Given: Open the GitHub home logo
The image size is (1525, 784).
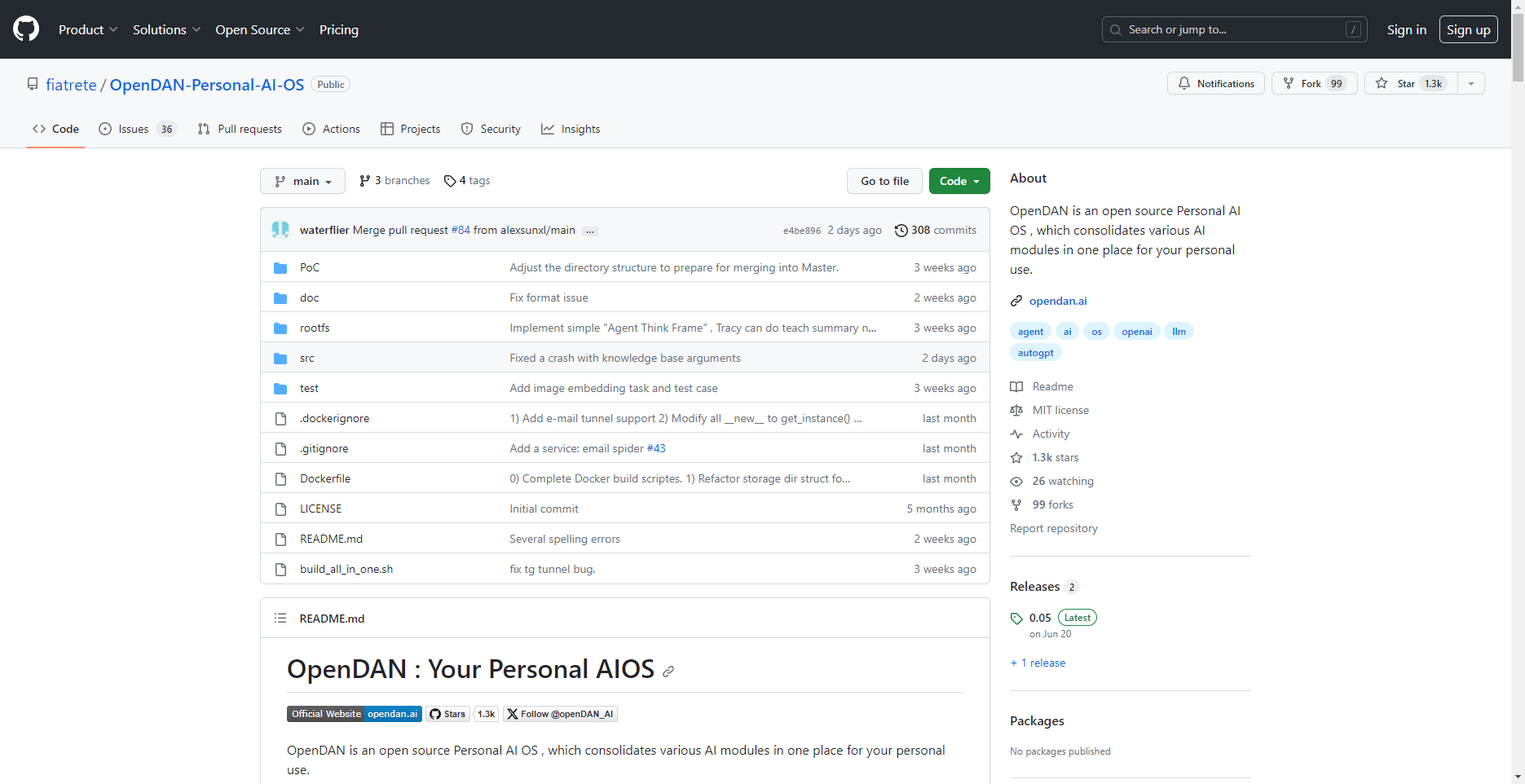Looking at the screenshot, I should click(x=26, y=29).
